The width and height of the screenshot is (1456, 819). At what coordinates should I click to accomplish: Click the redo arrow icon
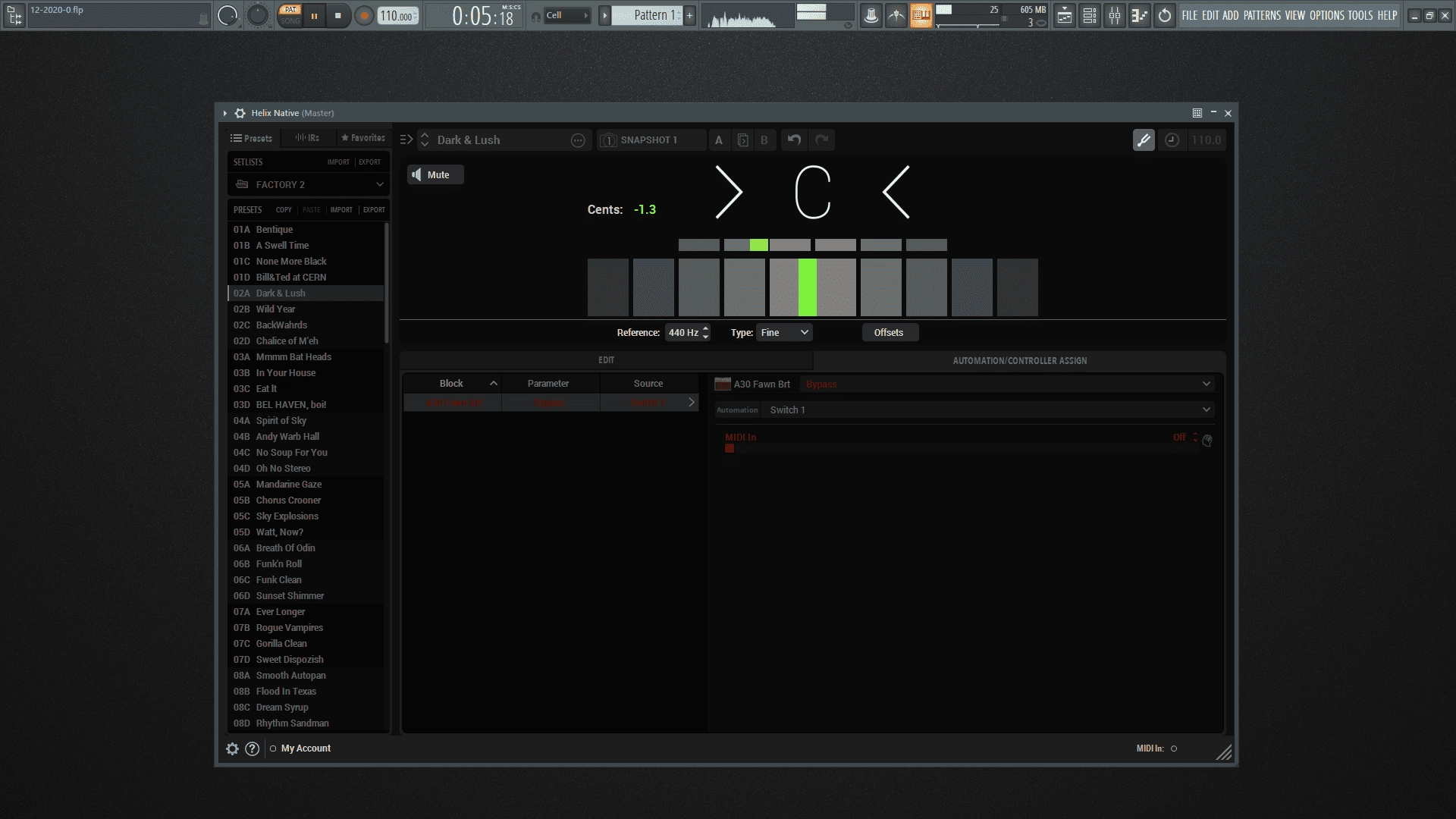(x=821, y=140)
